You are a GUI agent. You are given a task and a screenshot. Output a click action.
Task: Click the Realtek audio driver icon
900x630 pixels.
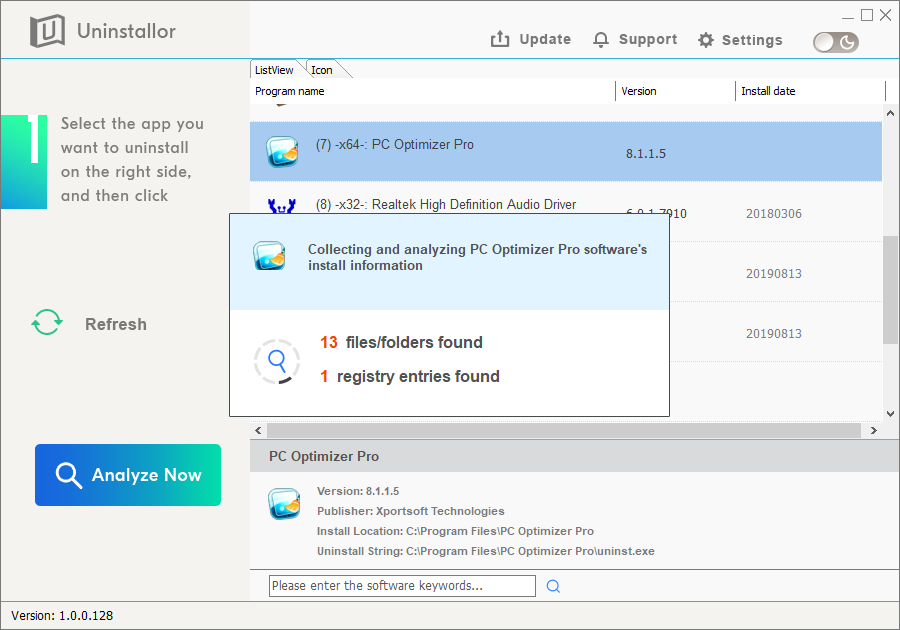282,206
